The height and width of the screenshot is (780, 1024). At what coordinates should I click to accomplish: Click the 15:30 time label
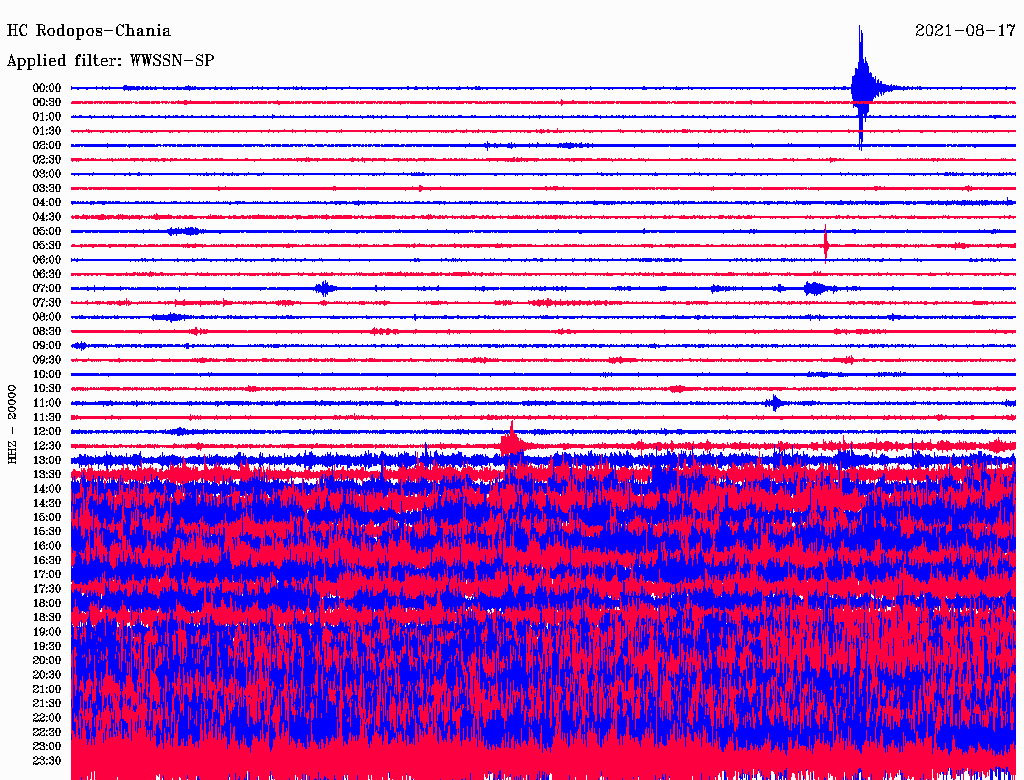tap(47, 532)
